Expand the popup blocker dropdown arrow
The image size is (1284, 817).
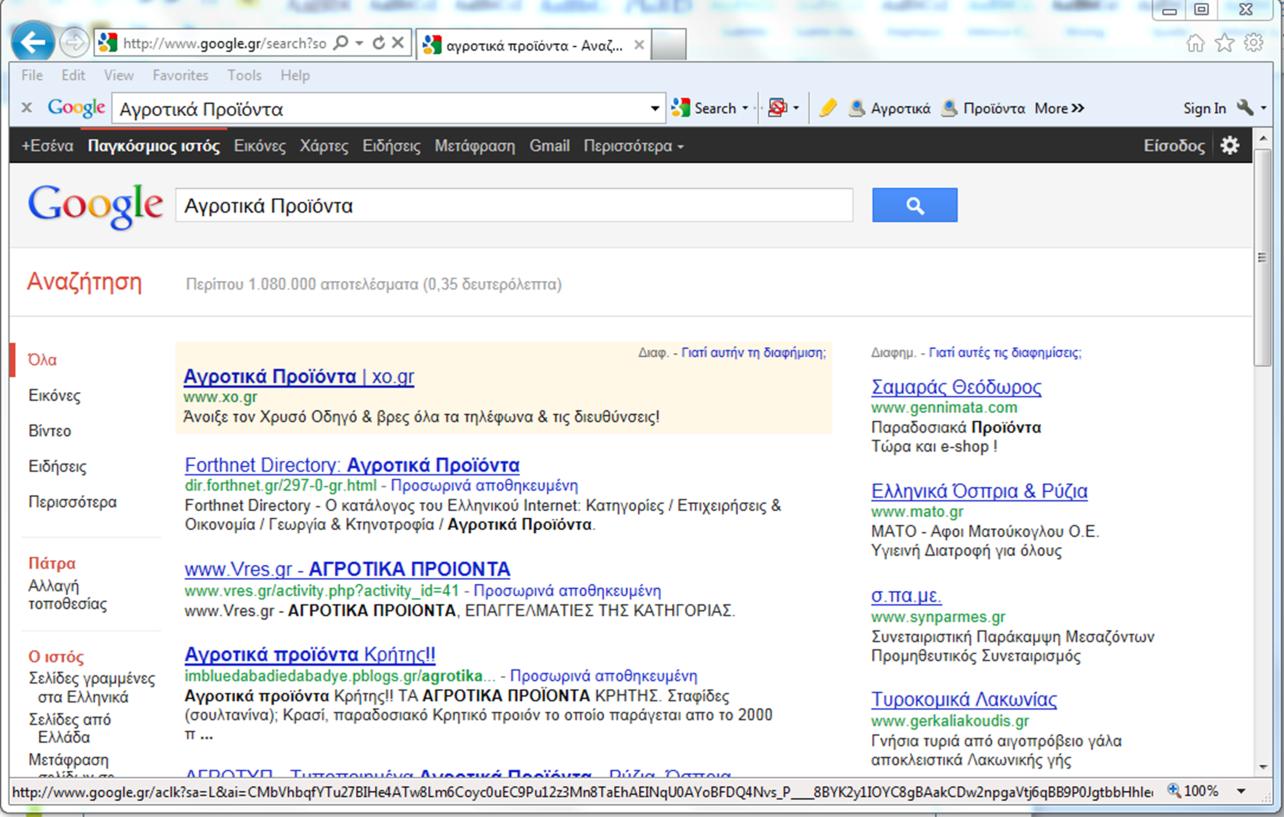pyautogui.click(x=796, y=108)
